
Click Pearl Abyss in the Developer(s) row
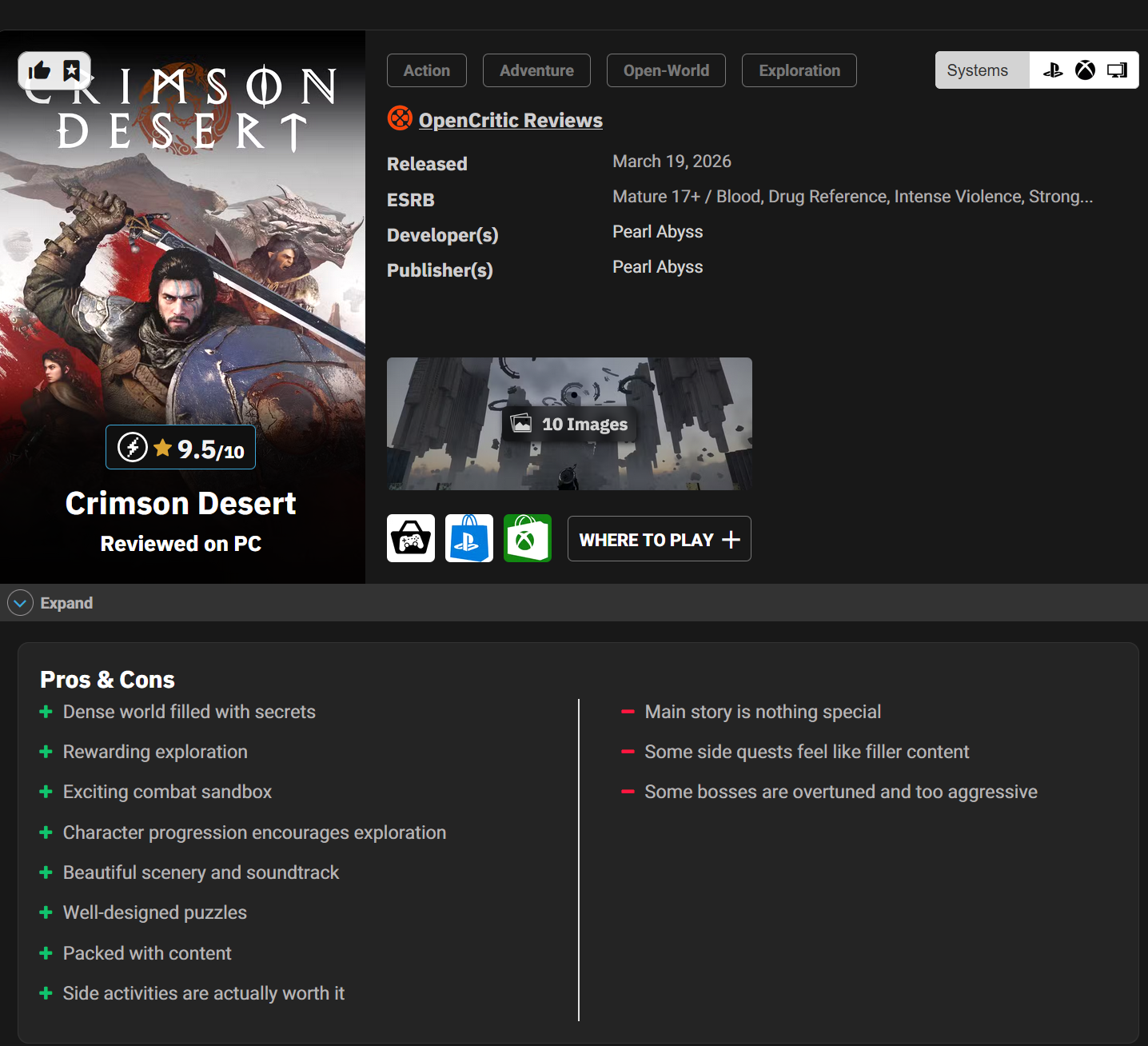[658, 232]
